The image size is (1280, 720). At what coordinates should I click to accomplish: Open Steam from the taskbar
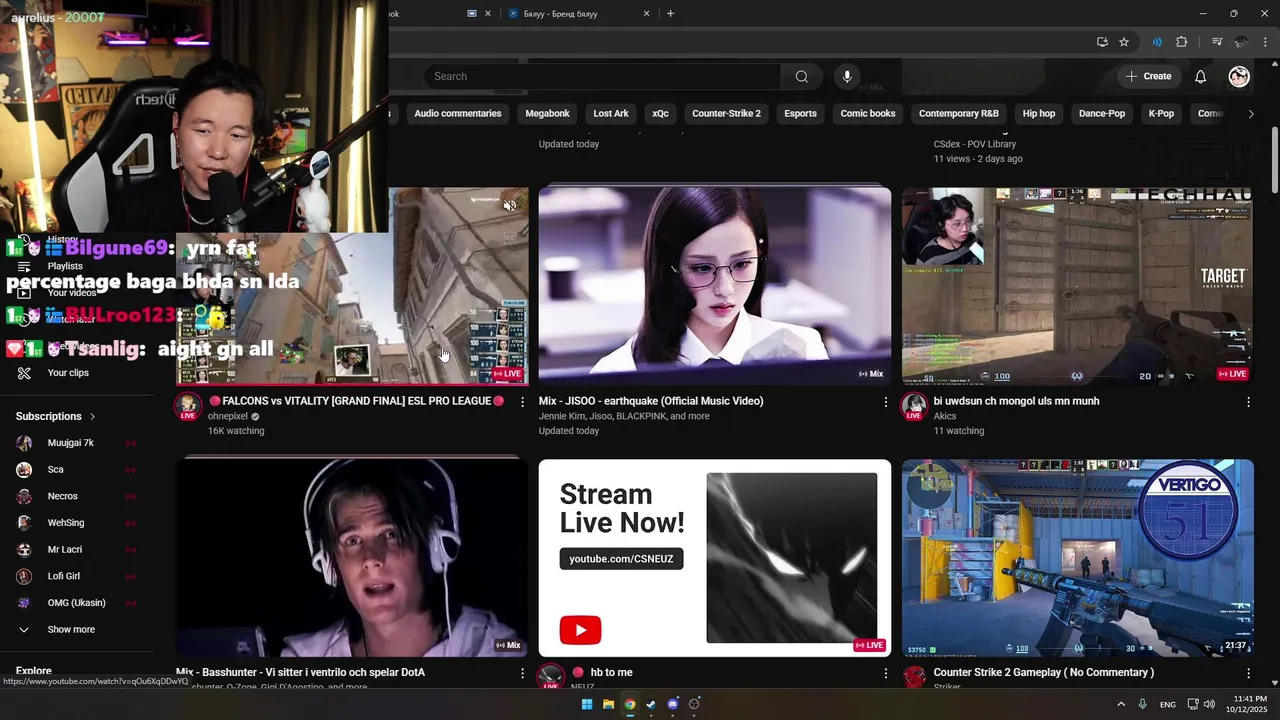651,704
